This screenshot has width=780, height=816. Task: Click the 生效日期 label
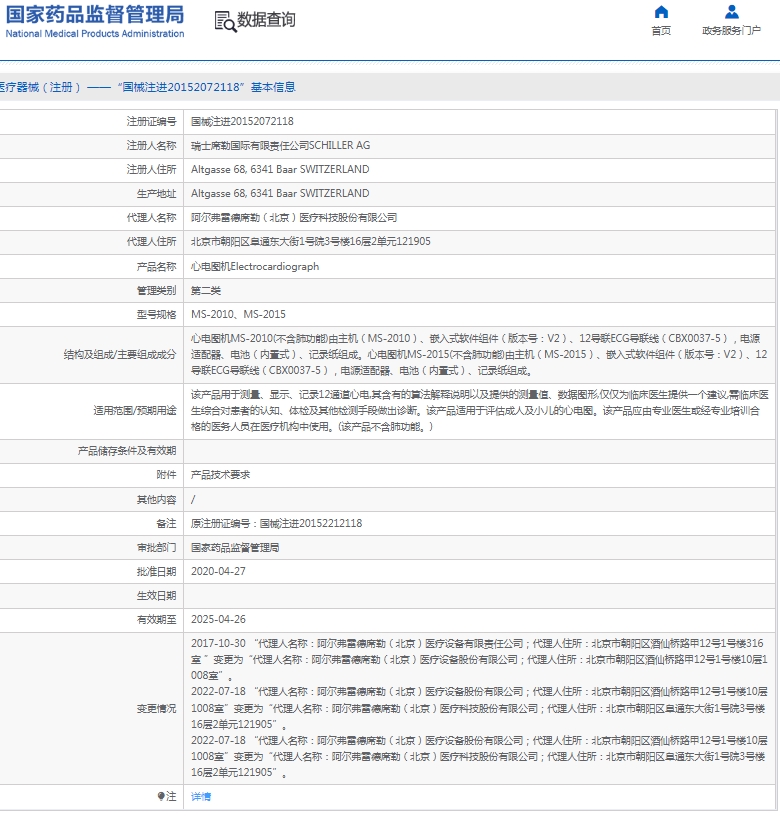[157, 595]
